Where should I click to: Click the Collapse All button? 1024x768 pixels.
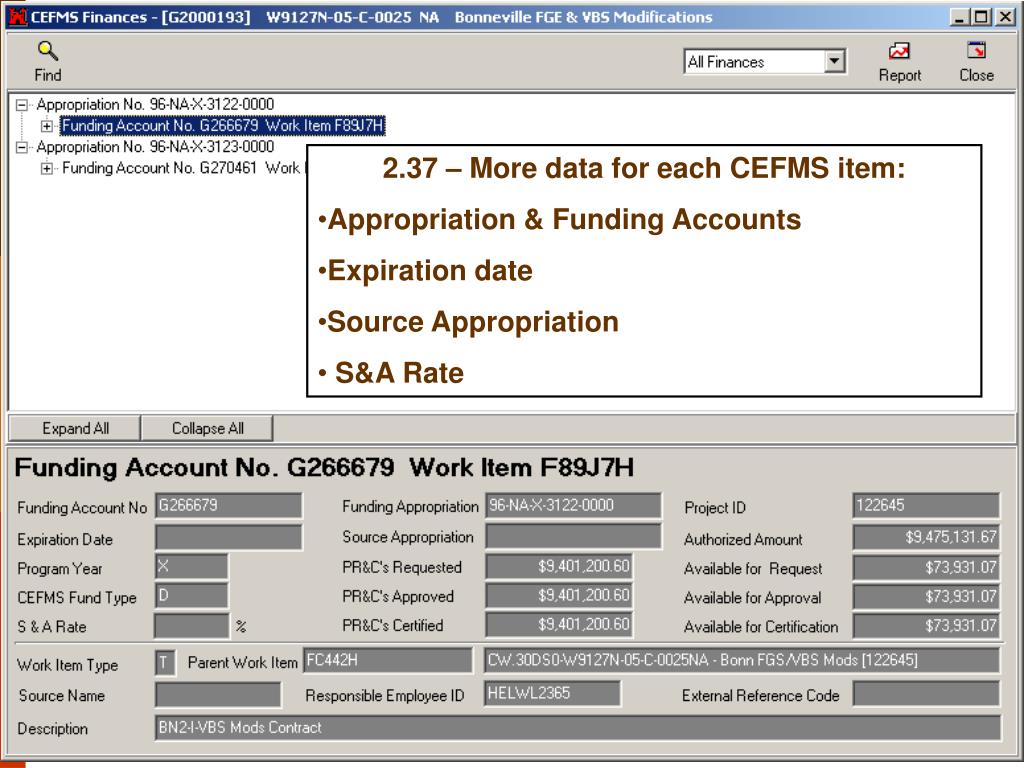coord(208,428)
